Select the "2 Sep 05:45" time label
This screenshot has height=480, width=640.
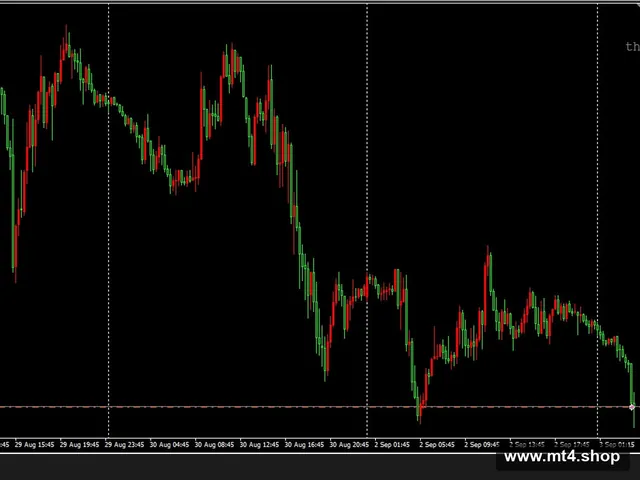click(x=437, y=444)
